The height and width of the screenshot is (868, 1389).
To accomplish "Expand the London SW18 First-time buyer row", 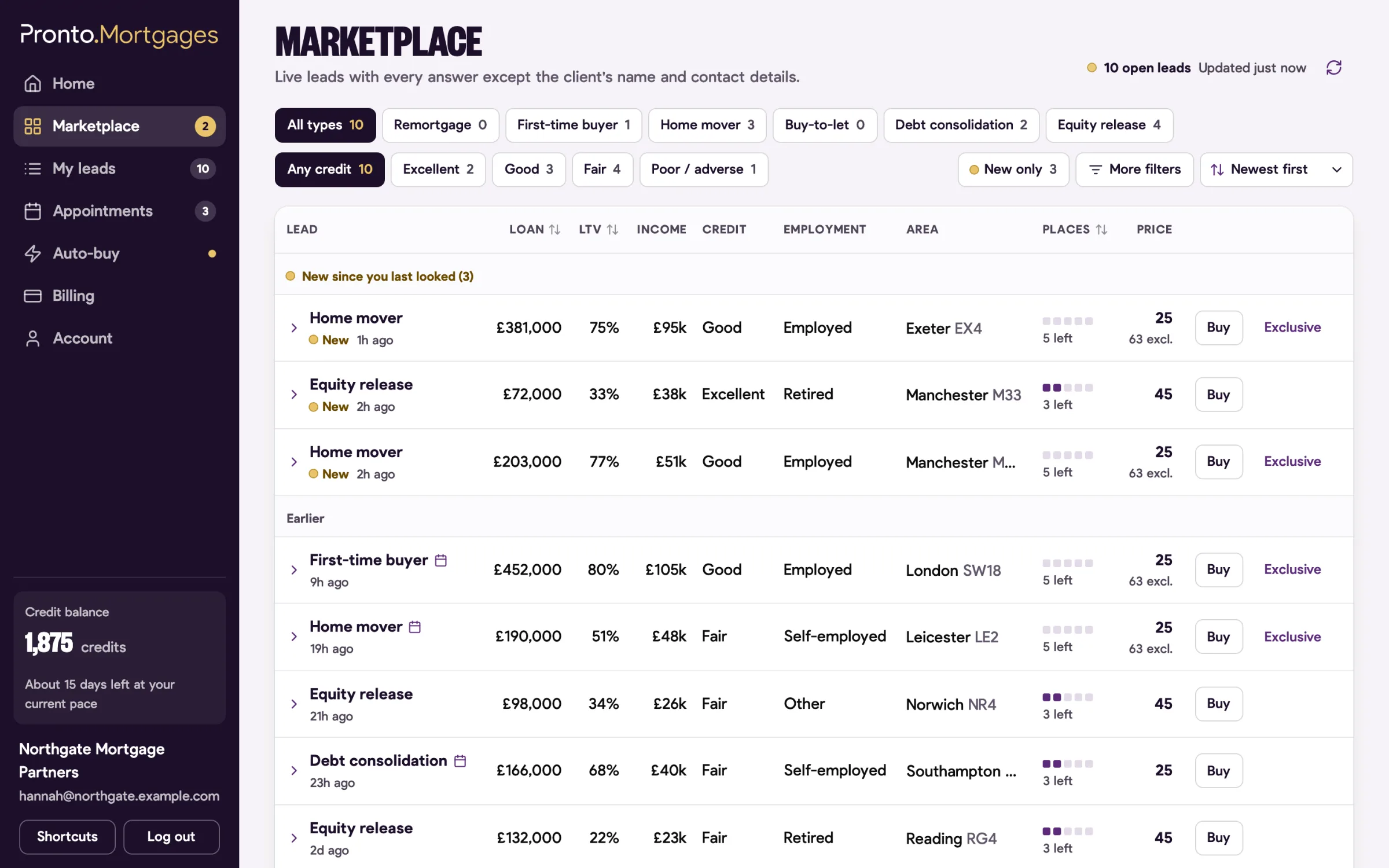I will click(294, 570).
